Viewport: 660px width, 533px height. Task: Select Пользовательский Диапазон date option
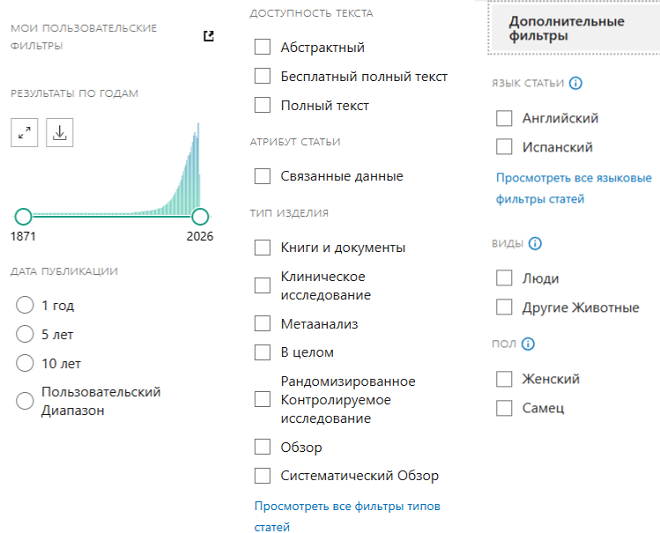(x=25, y=401)
